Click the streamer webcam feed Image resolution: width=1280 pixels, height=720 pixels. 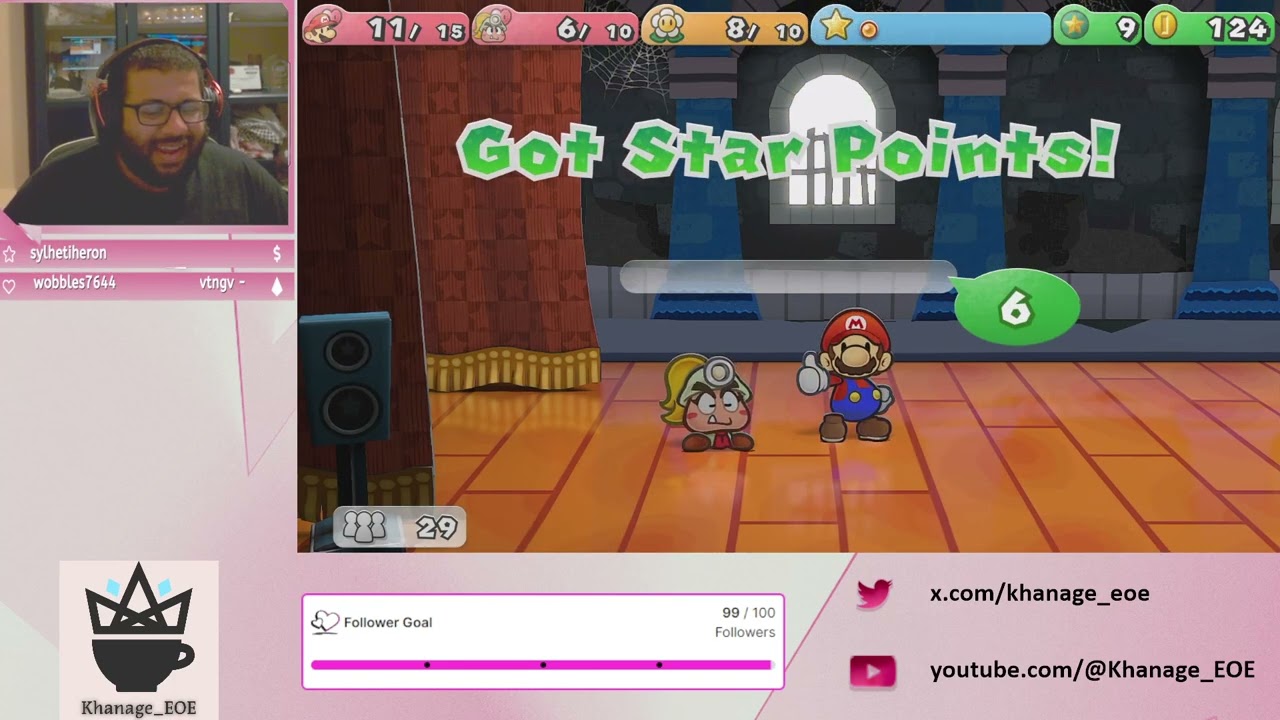[x=146, y=113]
